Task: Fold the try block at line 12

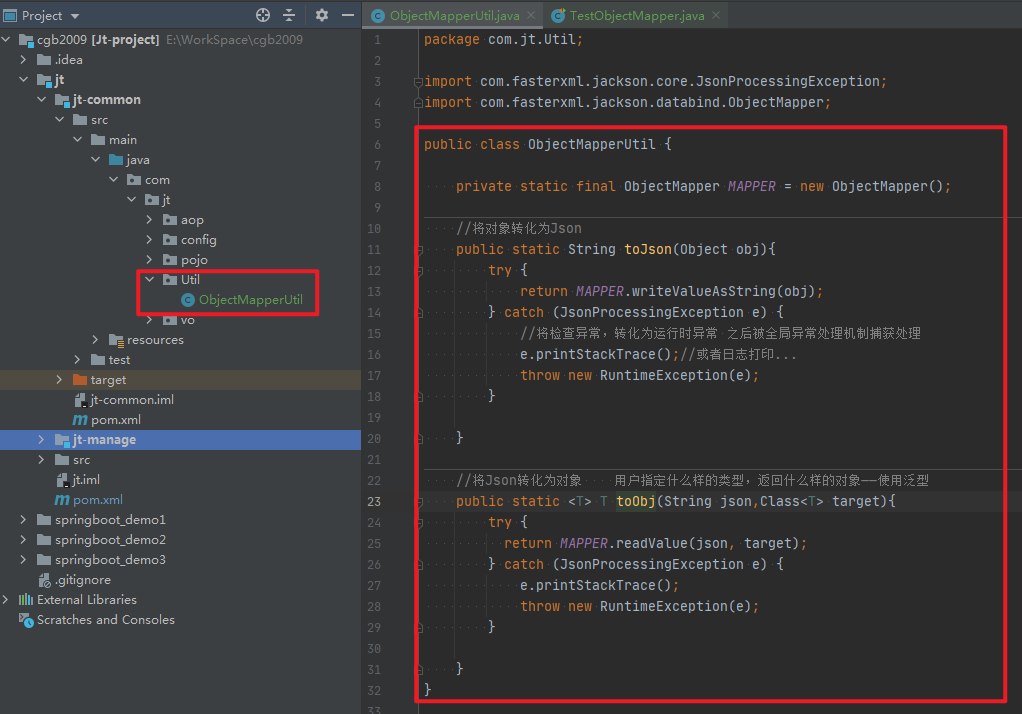Action: [419, 271]
